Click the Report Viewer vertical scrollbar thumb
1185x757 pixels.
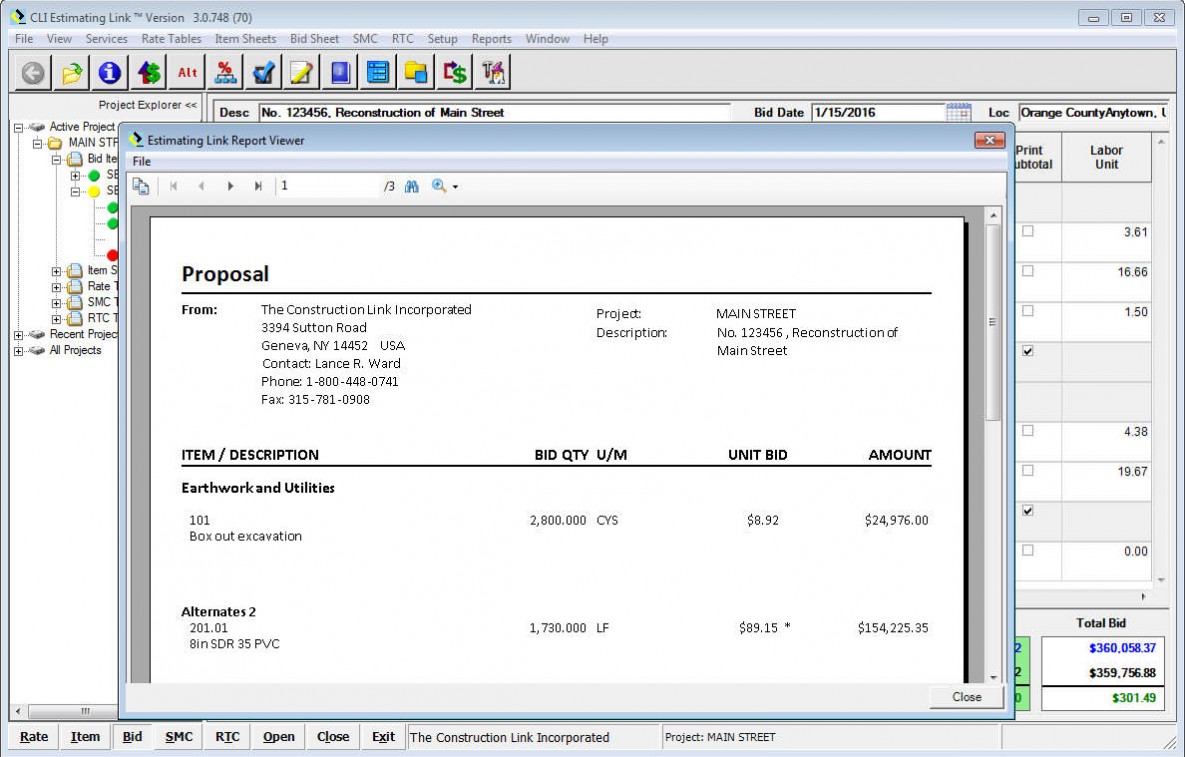pyautogui.click(x=993, y=322)
